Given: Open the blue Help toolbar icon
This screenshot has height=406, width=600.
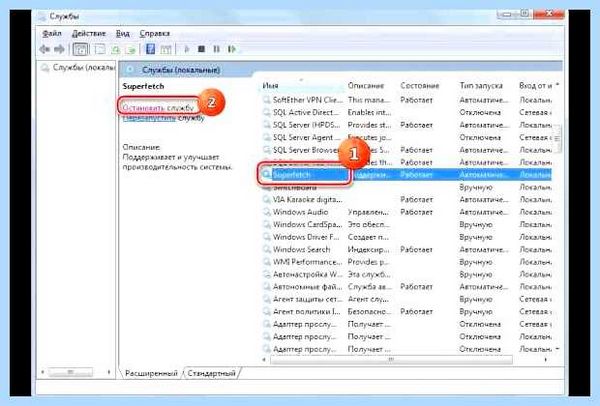Looking at the screenshot, I should click(150, 49).
